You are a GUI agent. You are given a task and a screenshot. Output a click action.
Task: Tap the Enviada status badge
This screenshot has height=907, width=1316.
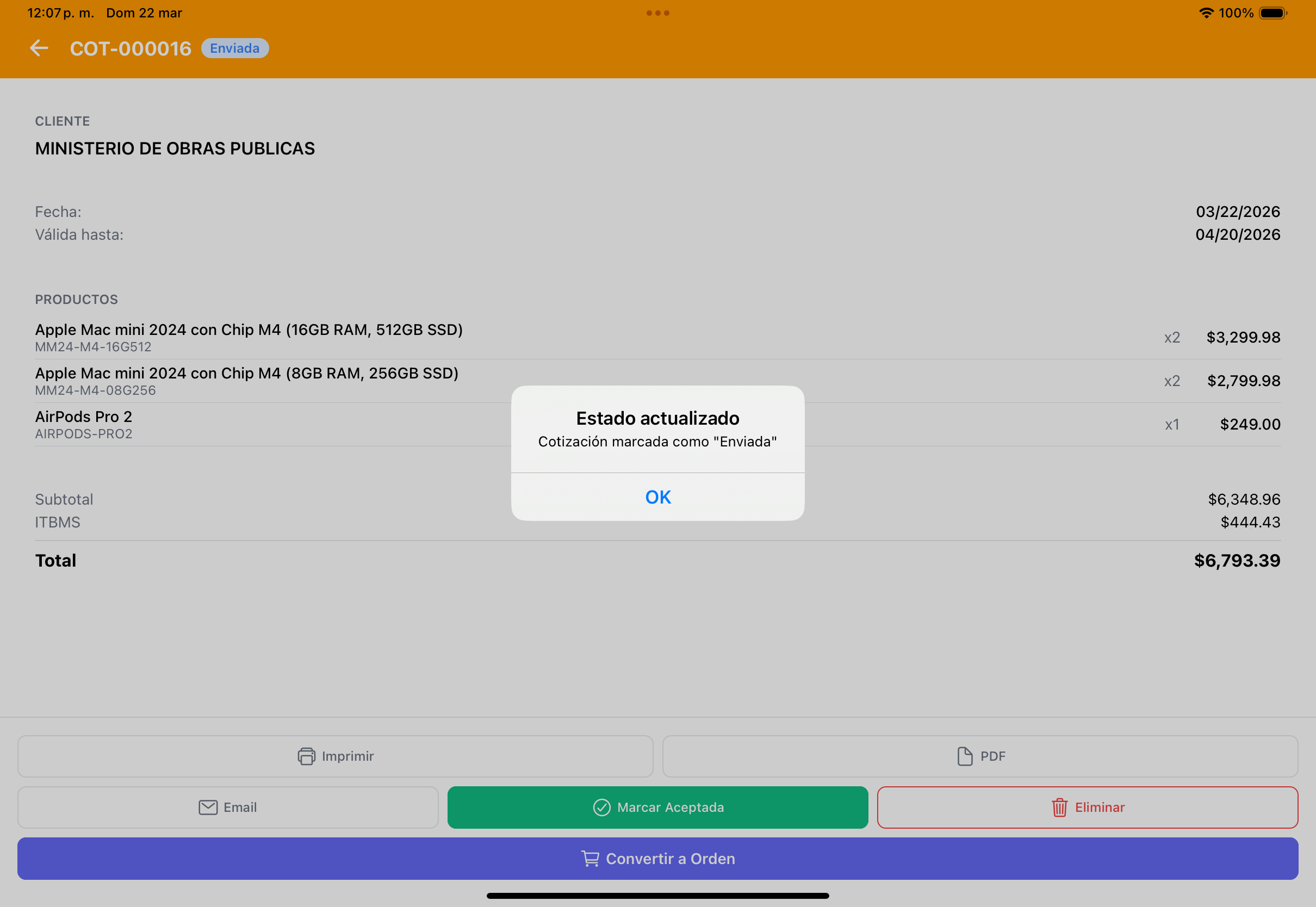point(235,48)
